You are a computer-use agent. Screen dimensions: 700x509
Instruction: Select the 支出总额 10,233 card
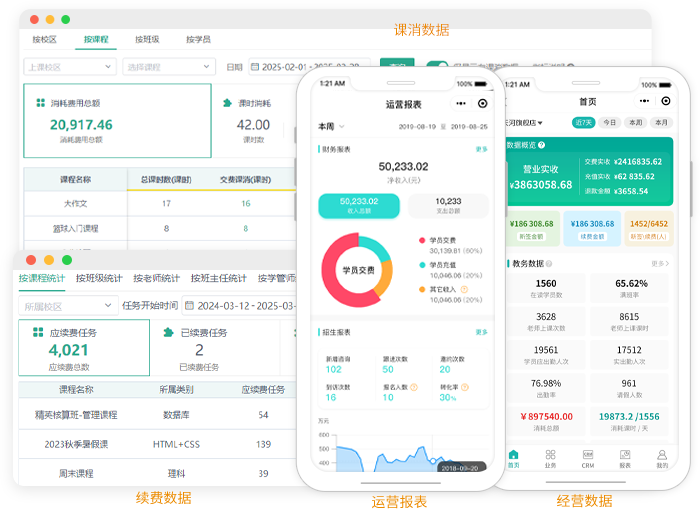[x=448, y=206]
